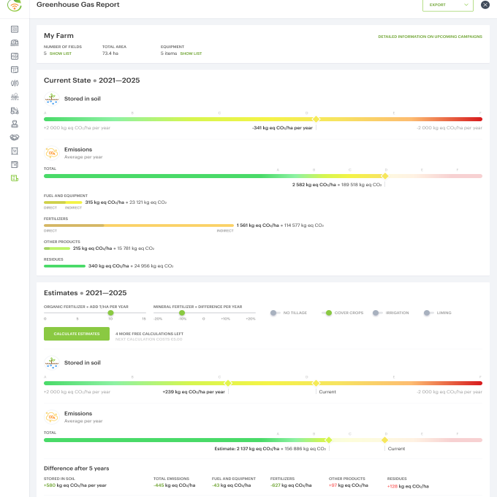497x497 pixels.
Task: Click Stored in Soil difference value
Action: 75,485
